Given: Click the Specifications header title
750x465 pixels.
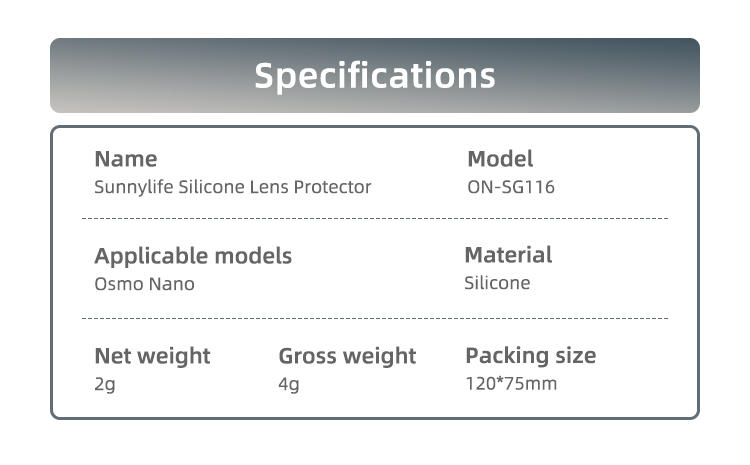Looking at the screenshot, I should 374,76.
